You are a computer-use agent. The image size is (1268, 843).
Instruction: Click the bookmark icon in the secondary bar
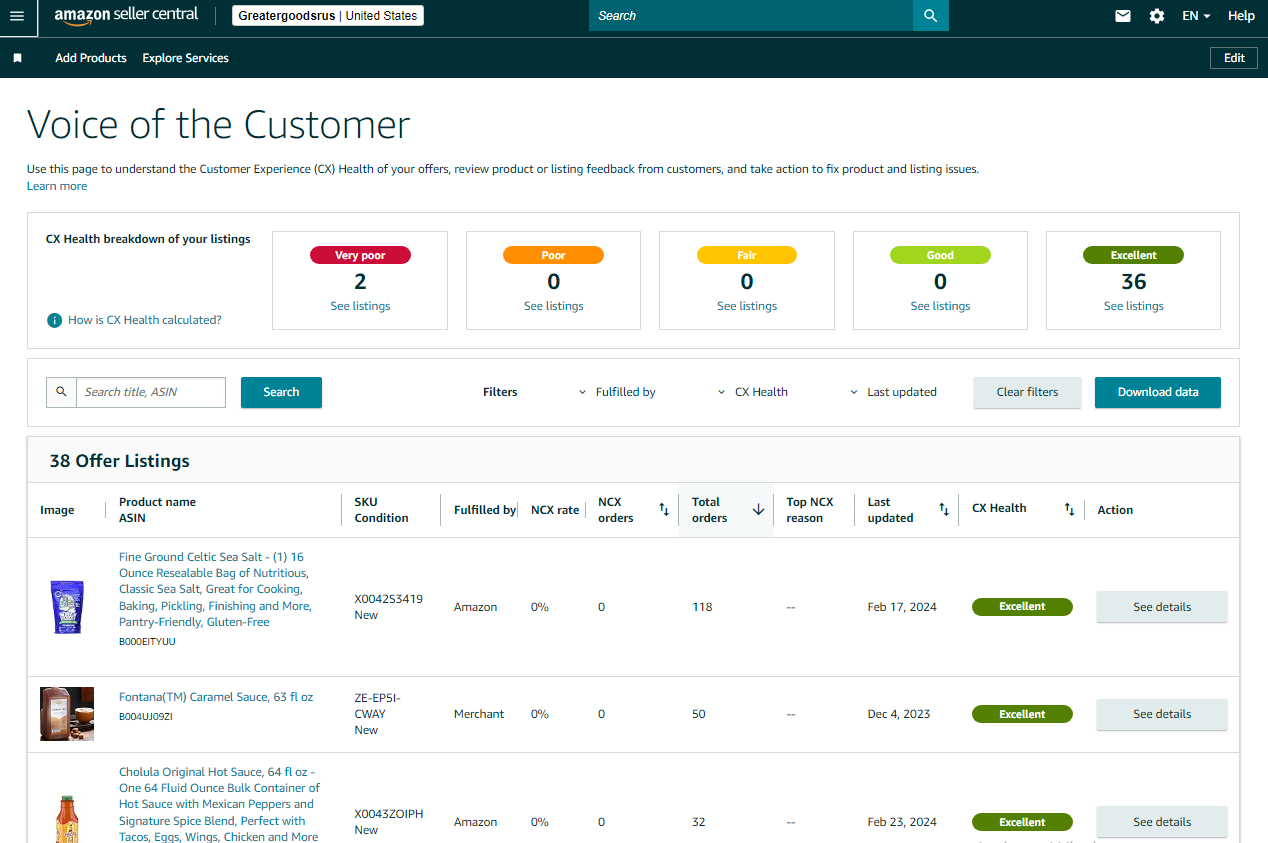click(17, 58)
